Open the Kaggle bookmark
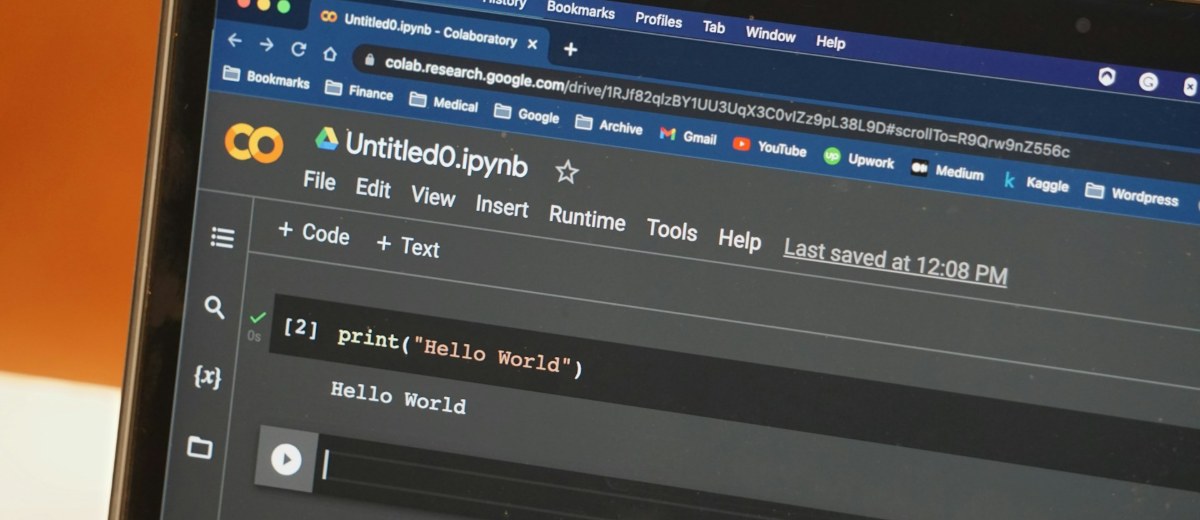Screen dimensions: 1200x520 tap(1036, 183)
